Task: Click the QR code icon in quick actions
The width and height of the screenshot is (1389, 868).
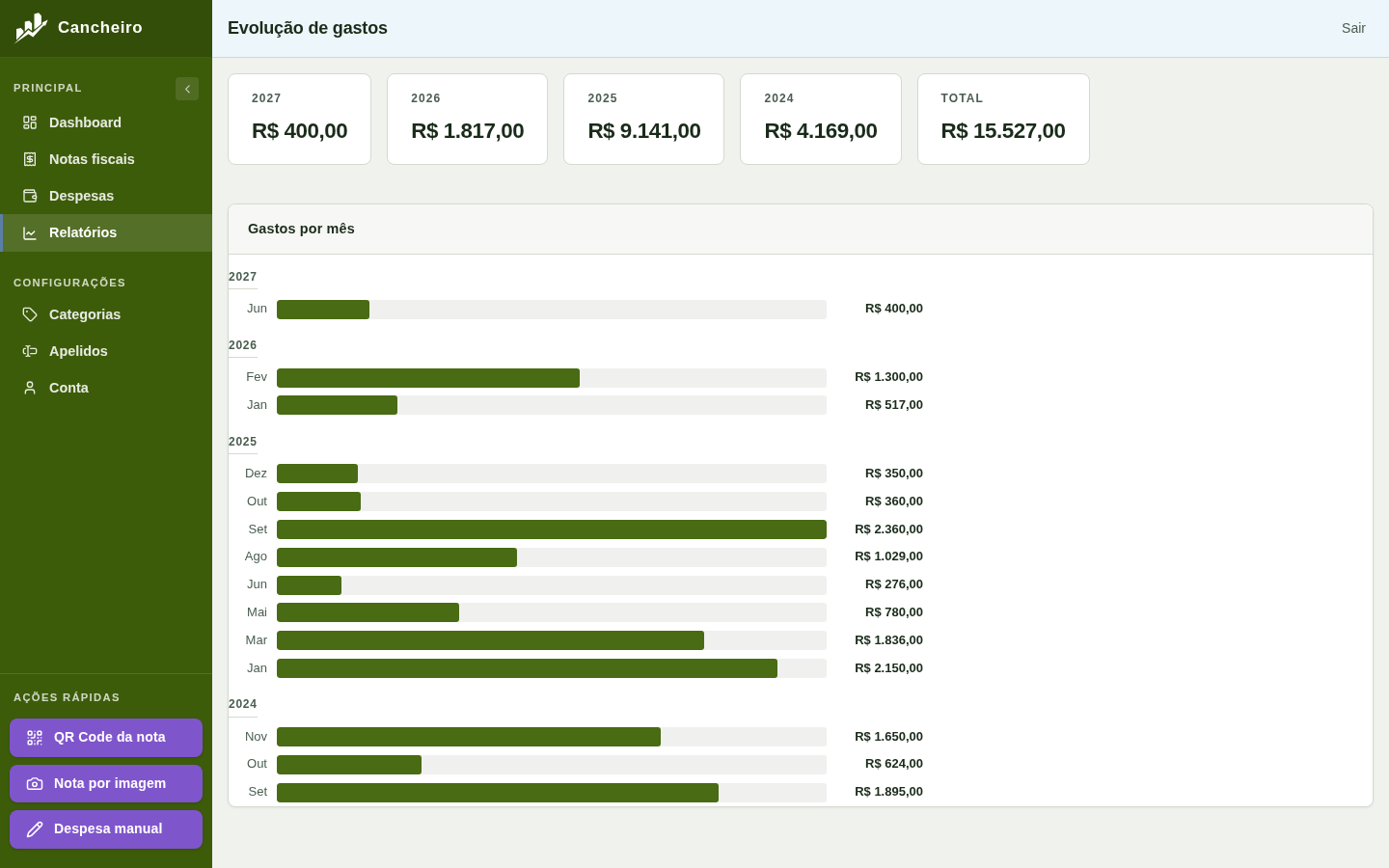Action: [x=35, y=738]
